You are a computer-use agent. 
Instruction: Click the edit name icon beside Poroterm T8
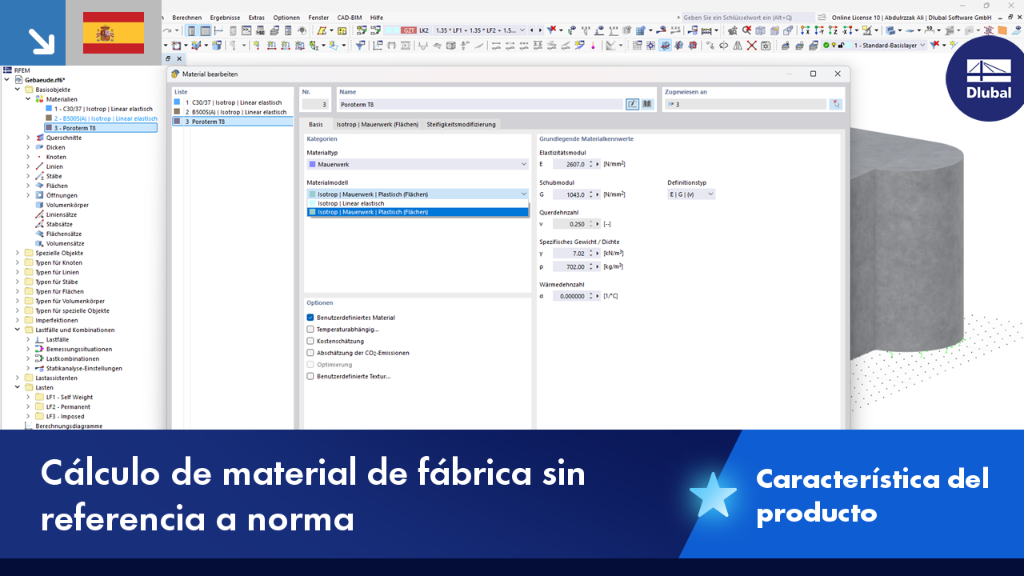tap(632, 104)
